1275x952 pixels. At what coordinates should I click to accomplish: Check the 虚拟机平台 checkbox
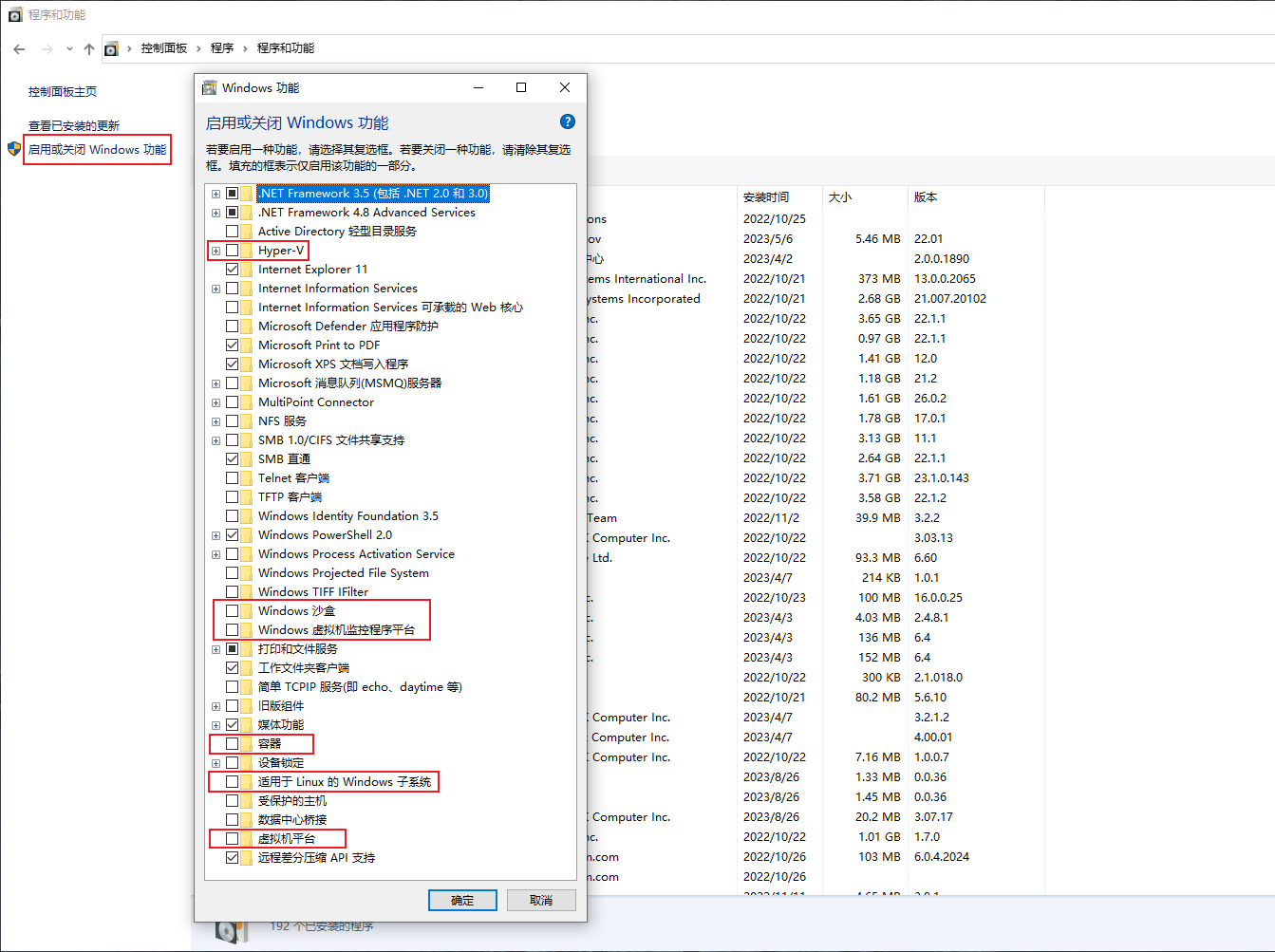[232, 839]
